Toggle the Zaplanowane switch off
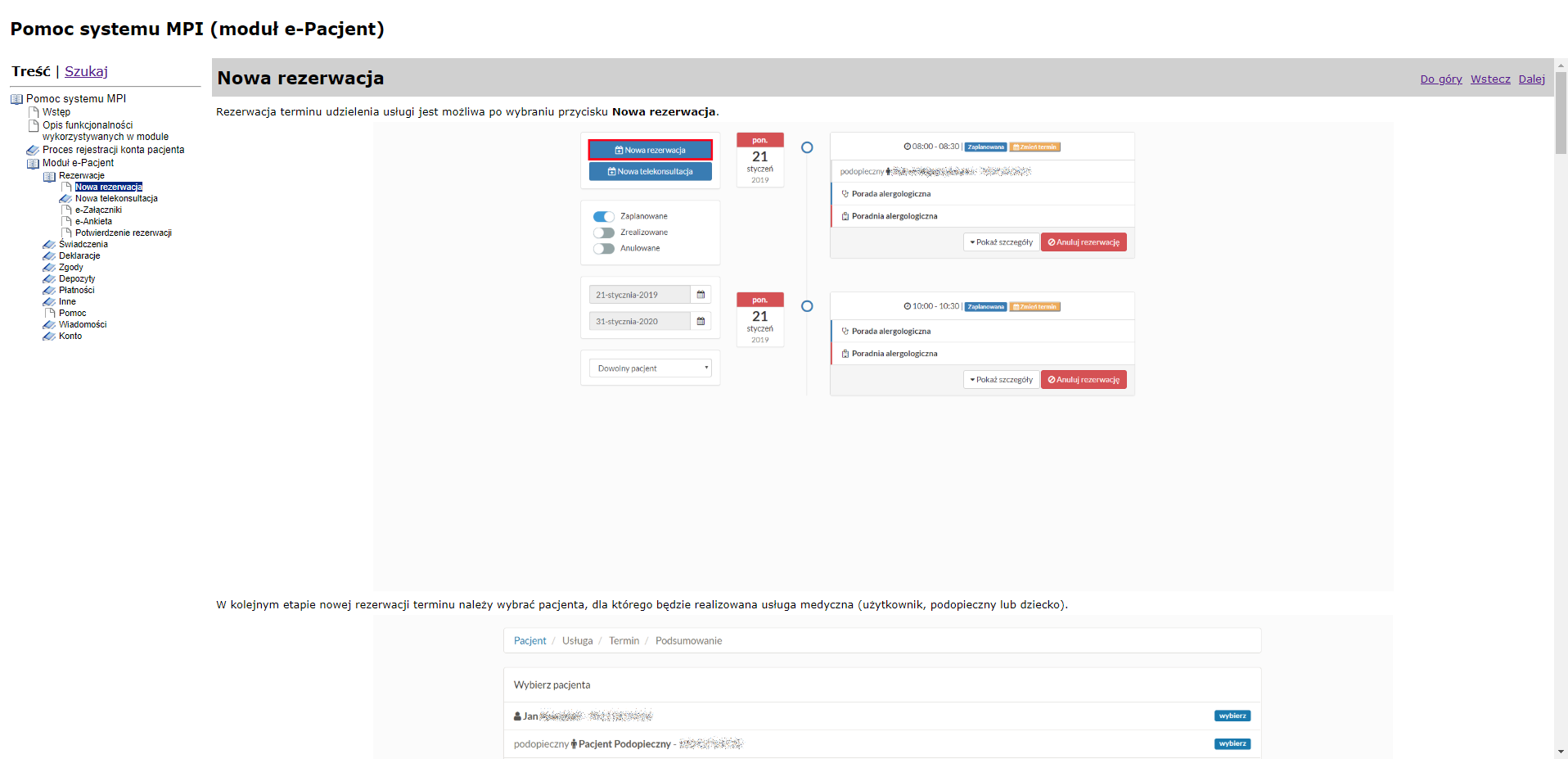This screenshot has width=1568, height=759. (x=604, y=217)
